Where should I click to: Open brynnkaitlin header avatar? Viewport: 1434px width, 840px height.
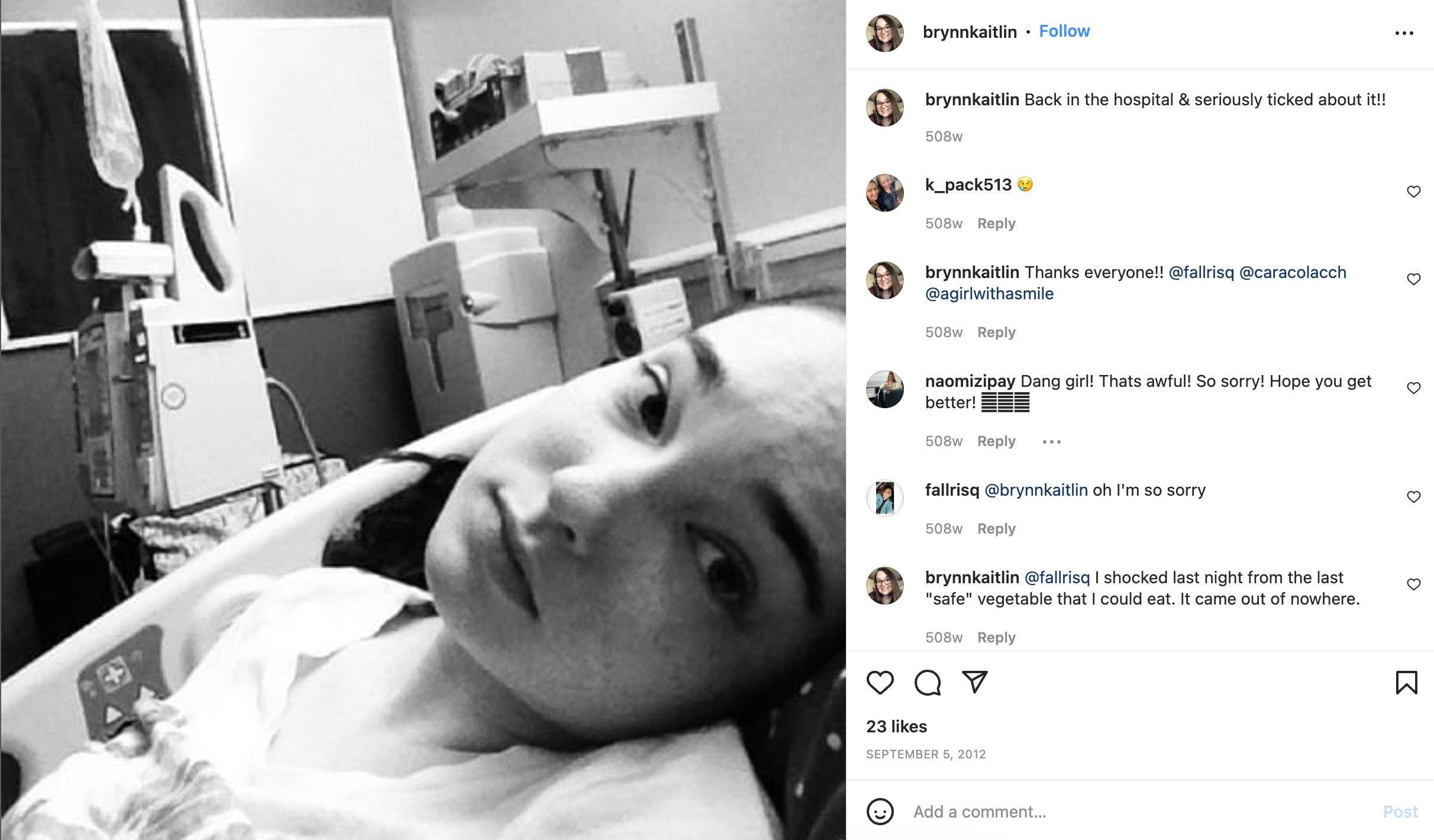885,33
